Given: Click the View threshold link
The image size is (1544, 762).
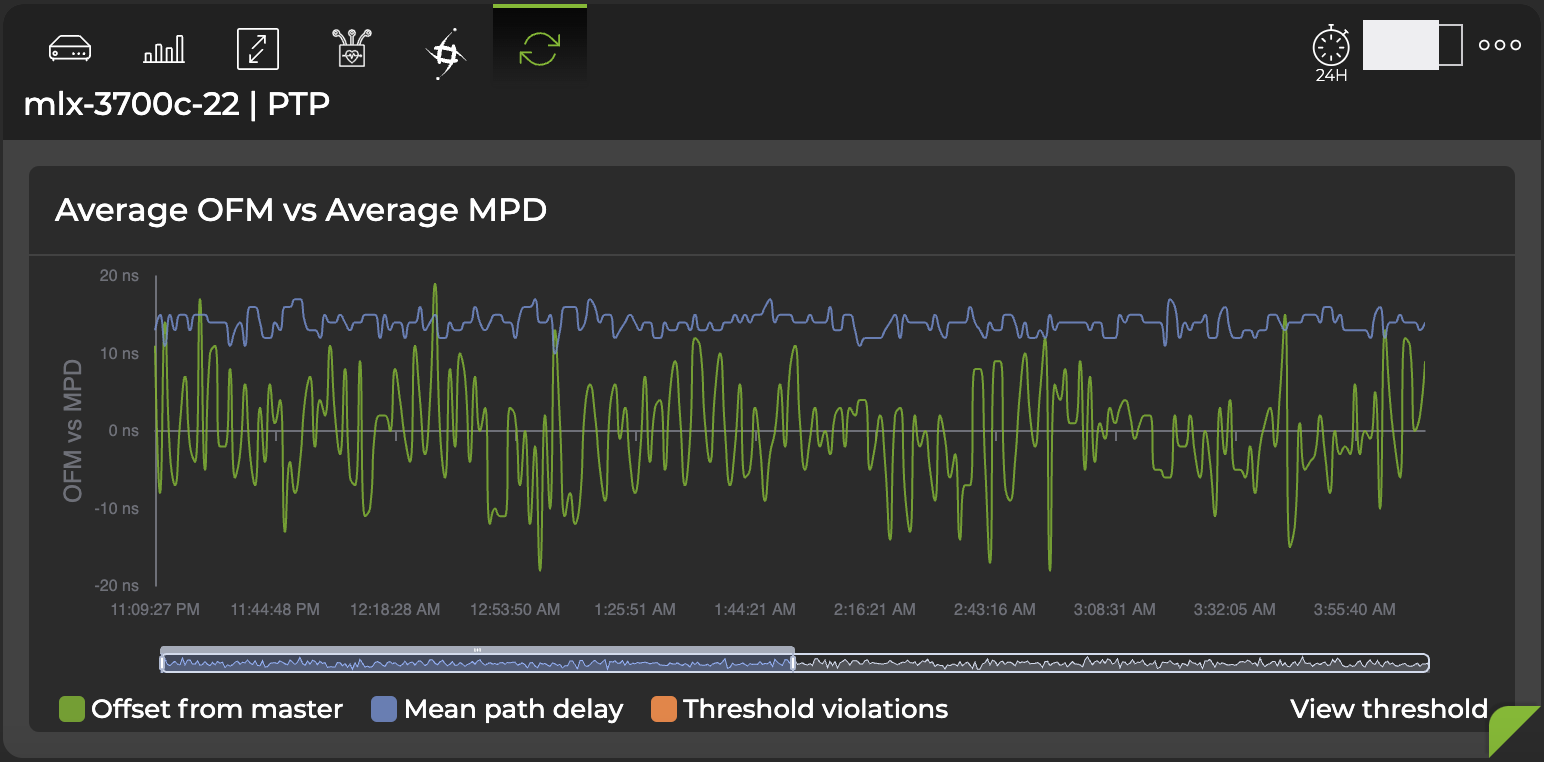Looking at the screenshot, I should pos(1388,710).
